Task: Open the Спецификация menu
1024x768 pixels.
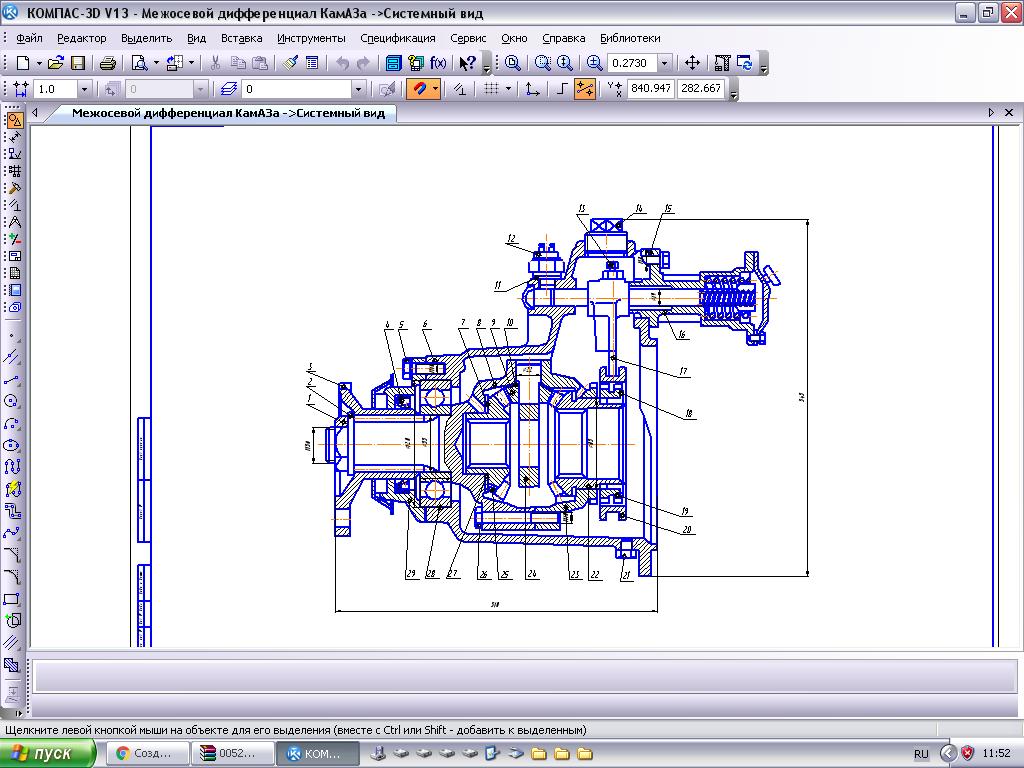Action: tap(397, 38)
